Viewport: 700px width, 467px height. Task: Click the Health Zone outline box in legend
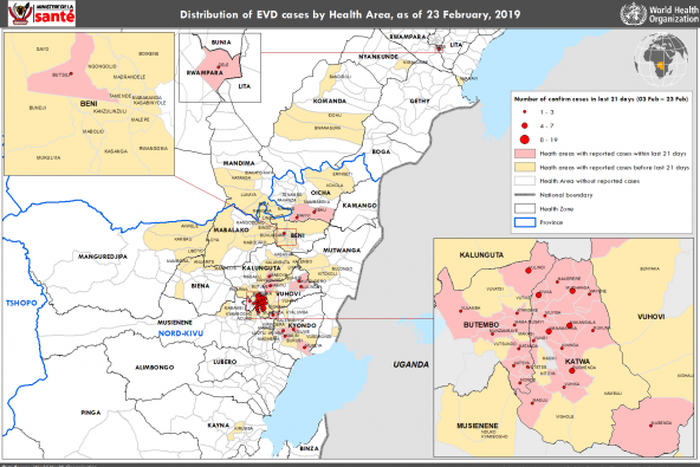[x=524, y=207]
